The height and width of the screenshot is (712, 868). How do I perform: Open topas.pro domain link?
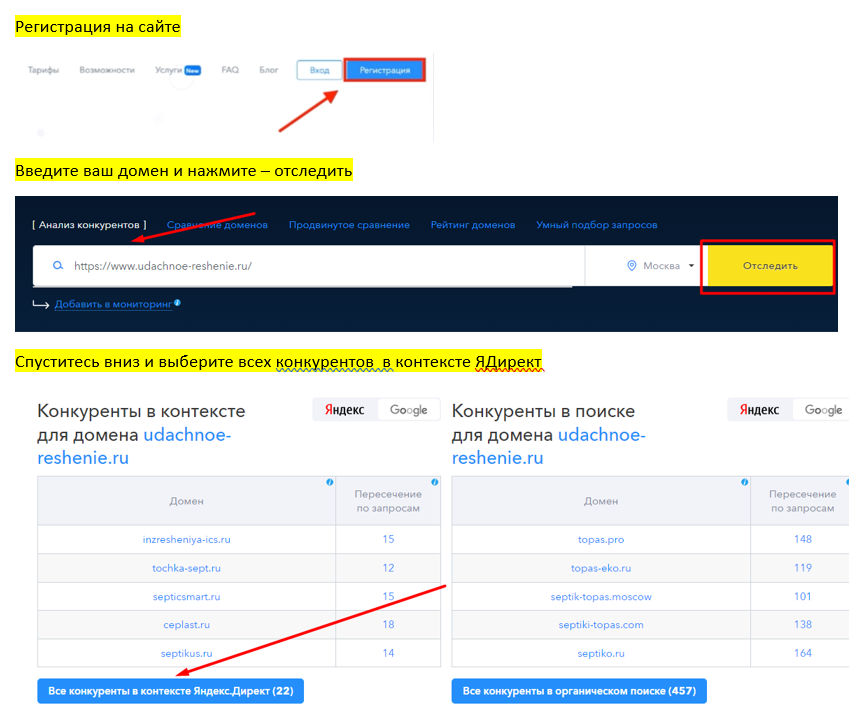pos(601,539)
